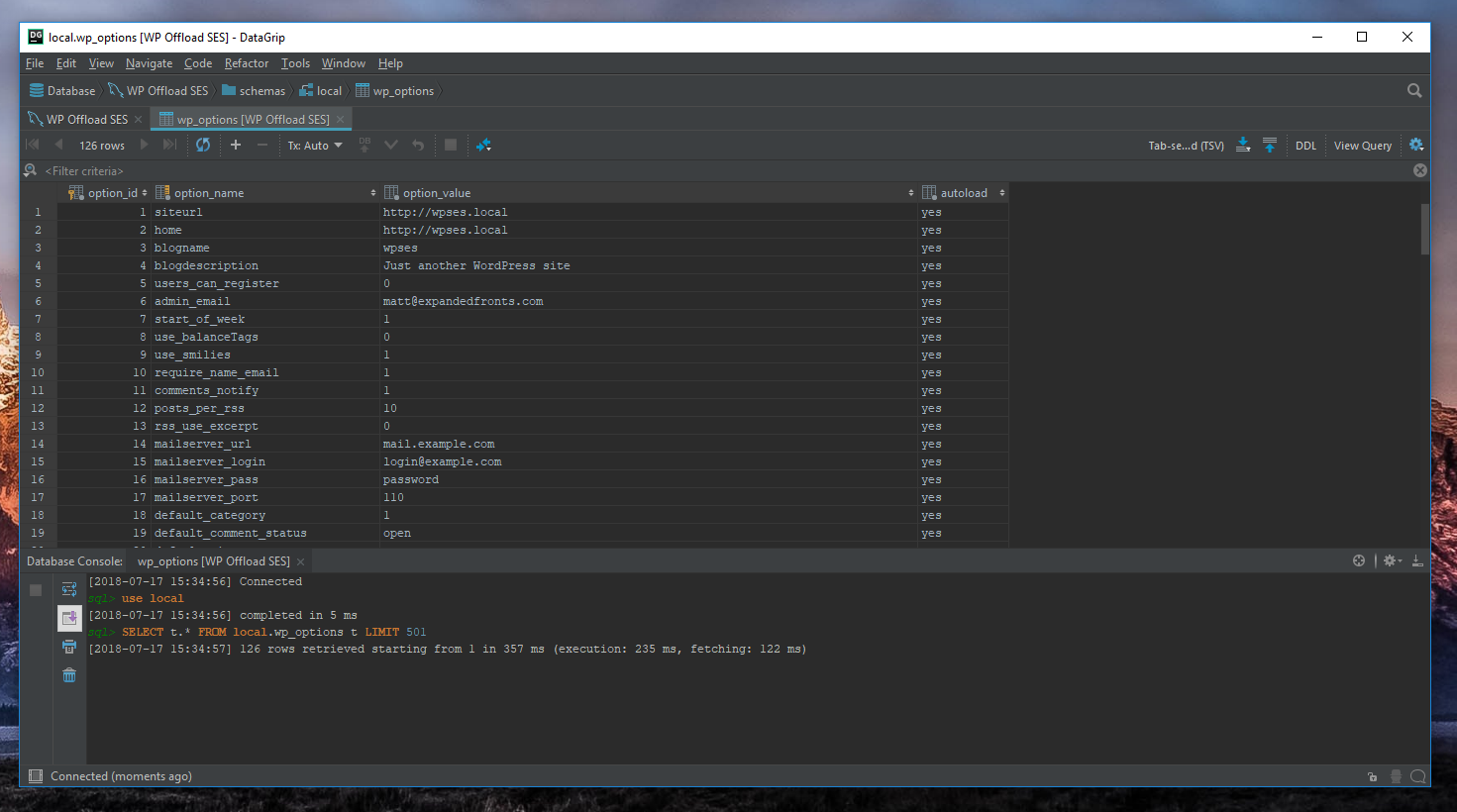Select the 'Just another WordPress site' cell
Image resolution: width=1457 pixels, height=812 pixels.
coord(649,265)
